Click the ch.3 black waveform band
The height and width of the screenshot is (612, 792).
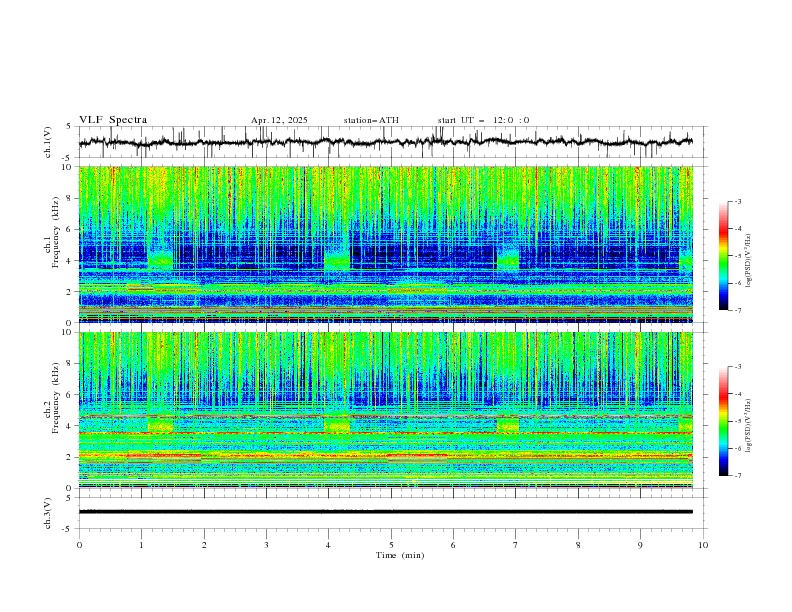click(386, 512)
